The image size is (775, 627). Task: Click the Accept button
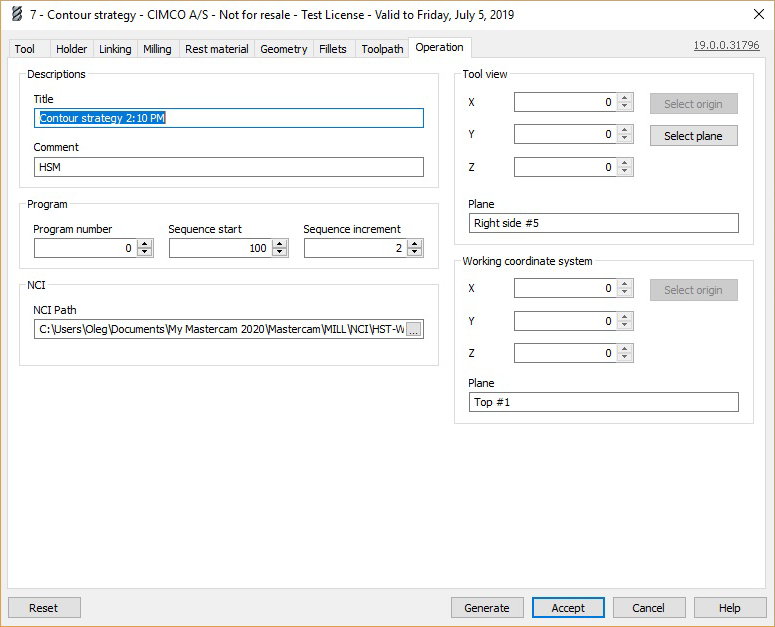[568, 608]
